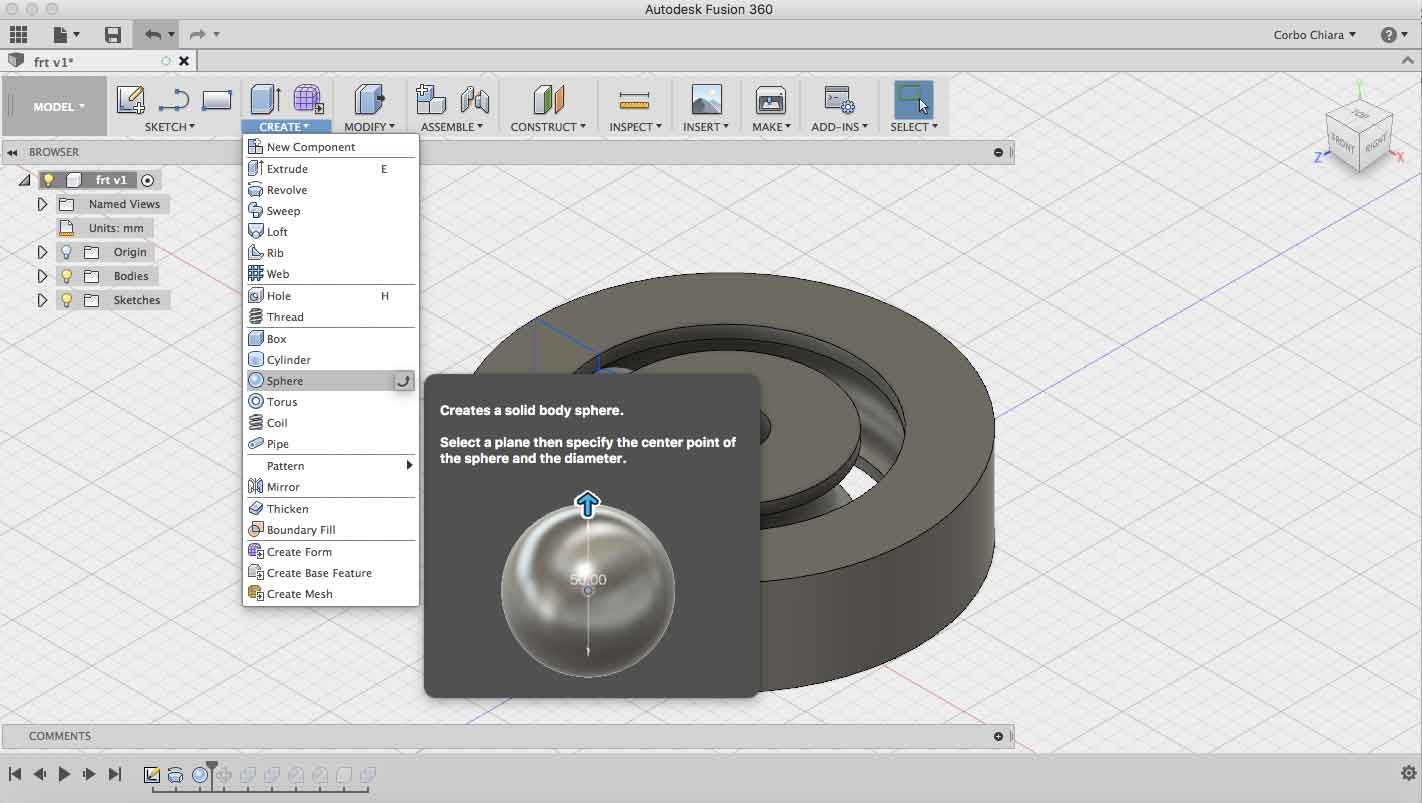Play the timeline forward
The height and width of the screenshot is (803, 1422).
(64, 774)
